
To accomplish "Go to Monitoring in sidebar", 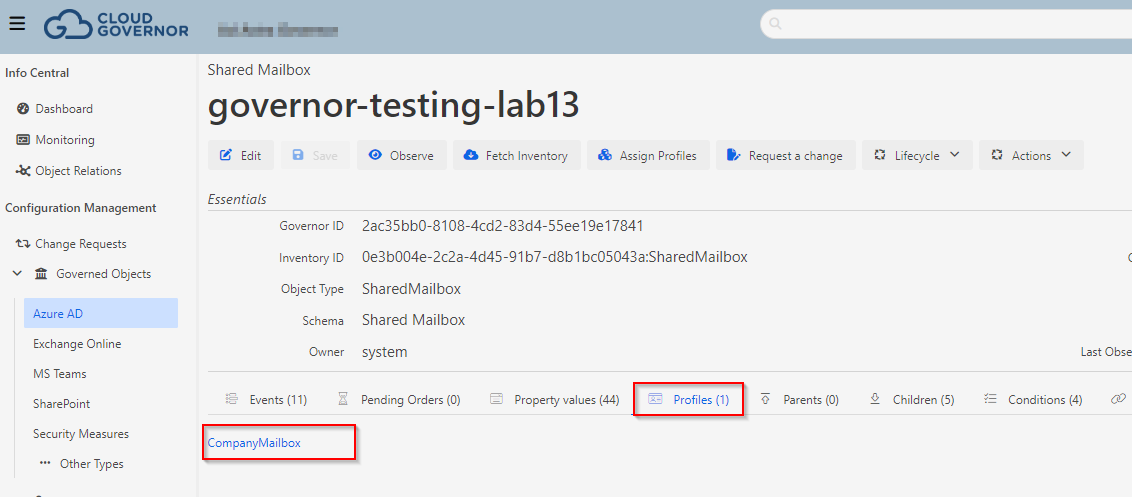I will click(64, 140).
